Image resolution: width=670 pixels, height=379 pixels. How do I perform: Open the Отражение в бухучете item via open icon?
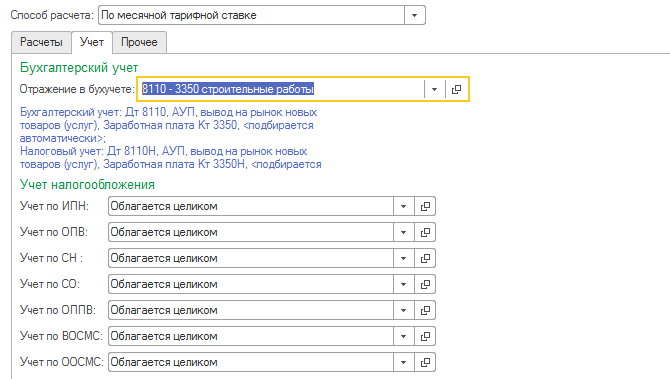457,89
